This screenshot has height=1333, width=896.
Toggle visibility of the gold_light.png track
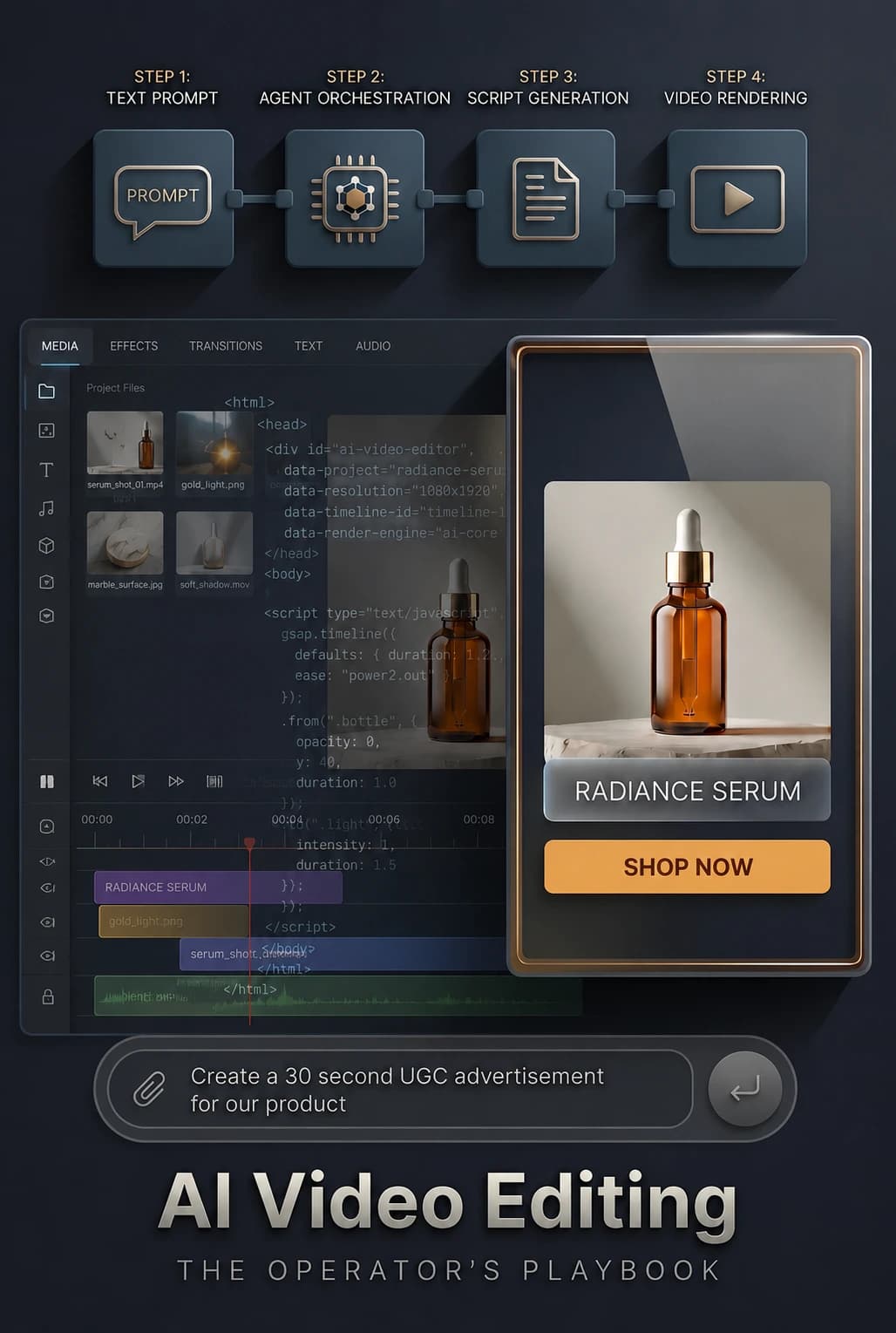click(47, 922)
